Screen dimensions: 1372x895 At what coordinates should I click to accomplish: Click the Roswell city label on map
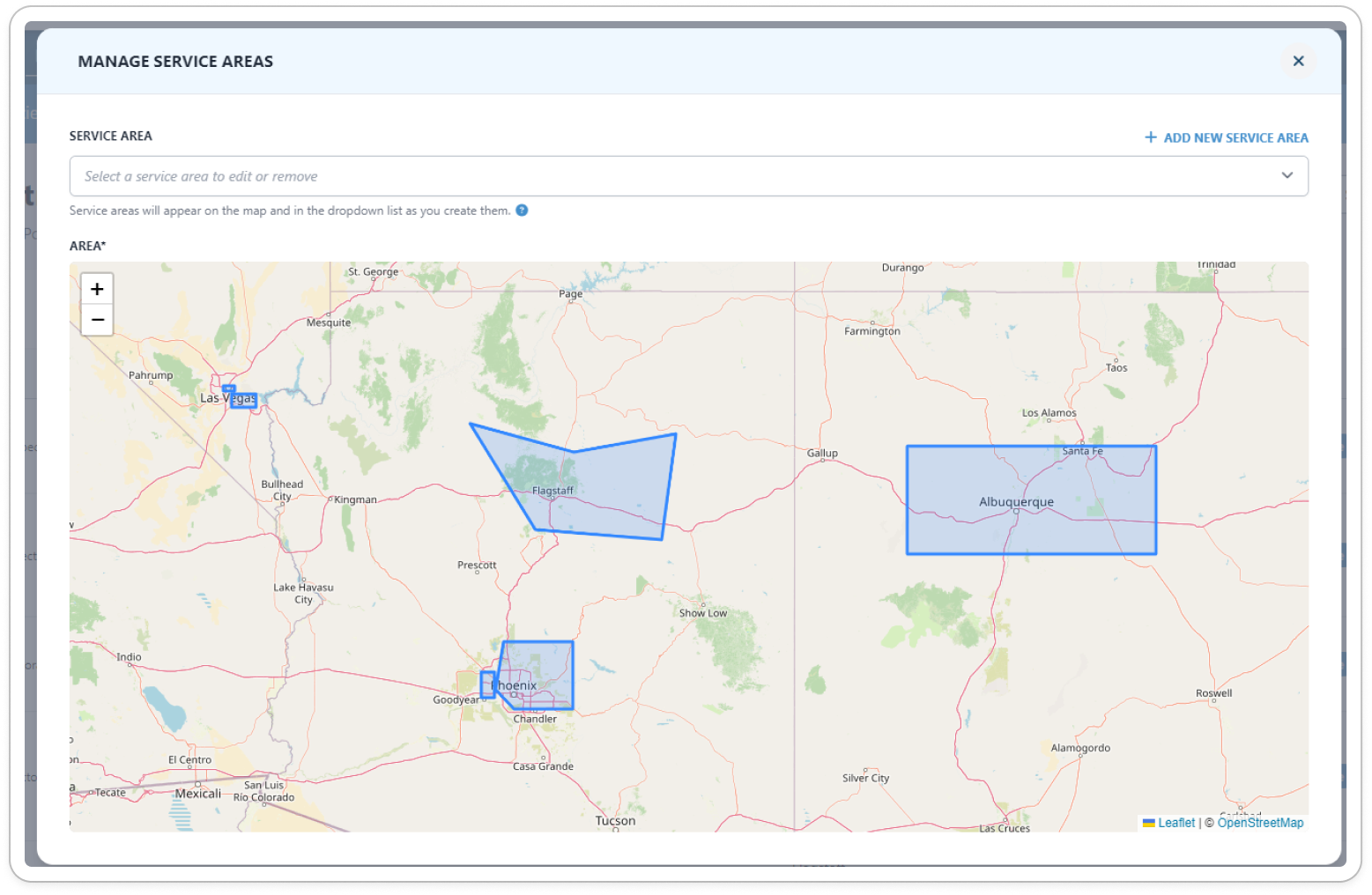pos(1213,693)
